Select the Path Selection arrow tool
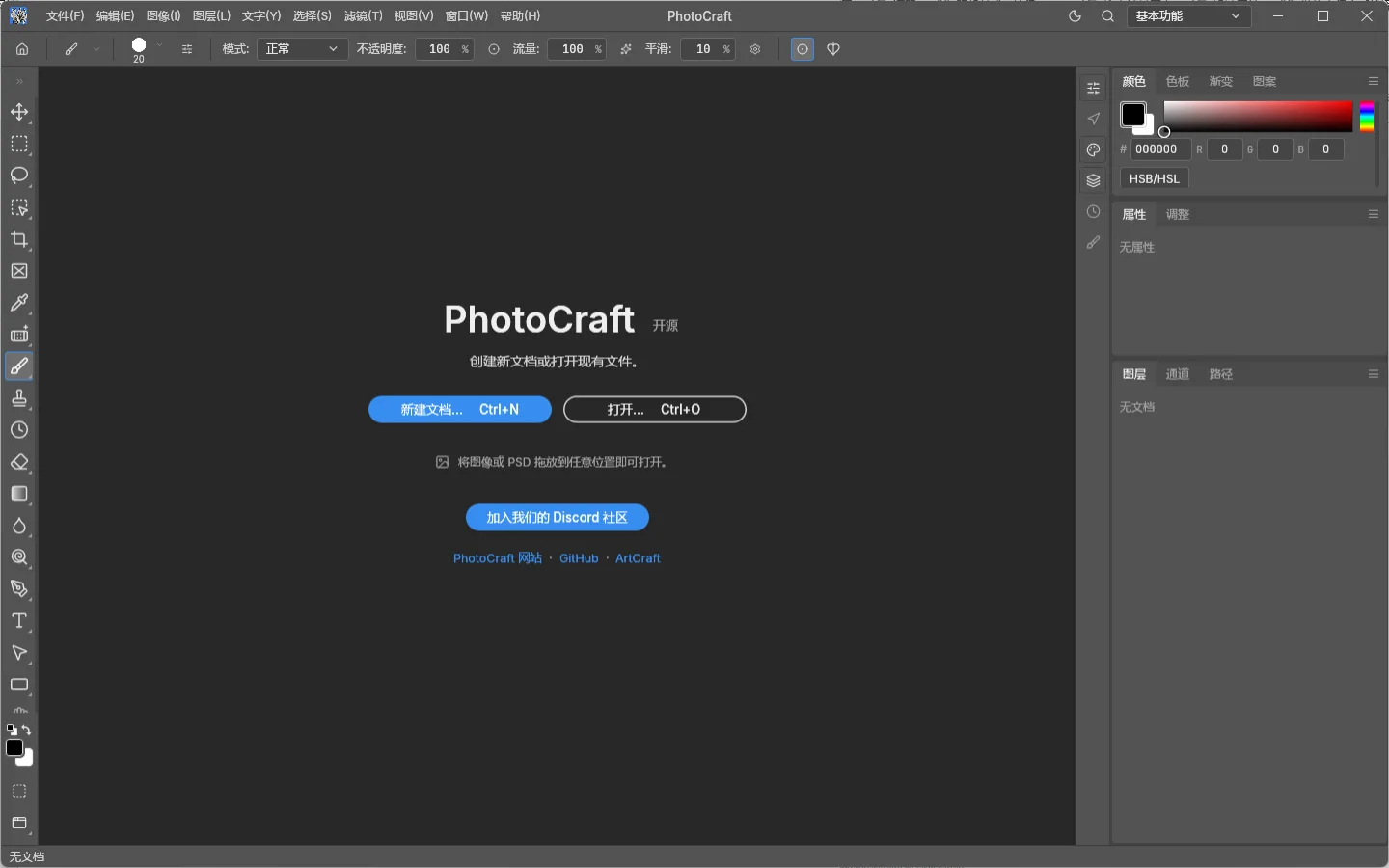1389x868 pixels. 19,653
